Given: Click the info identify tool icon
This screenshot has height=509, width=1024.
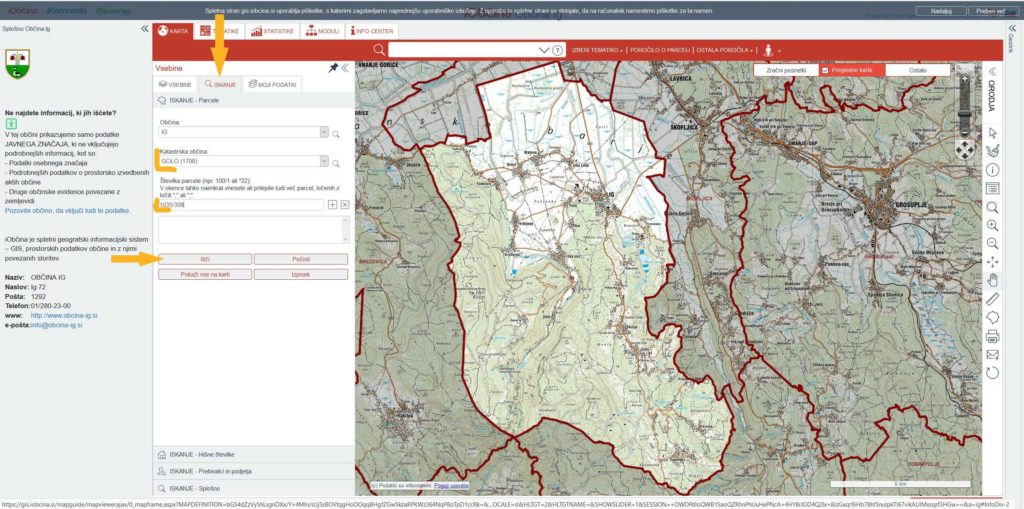Looking at the screenshot, I should [993, 169].
